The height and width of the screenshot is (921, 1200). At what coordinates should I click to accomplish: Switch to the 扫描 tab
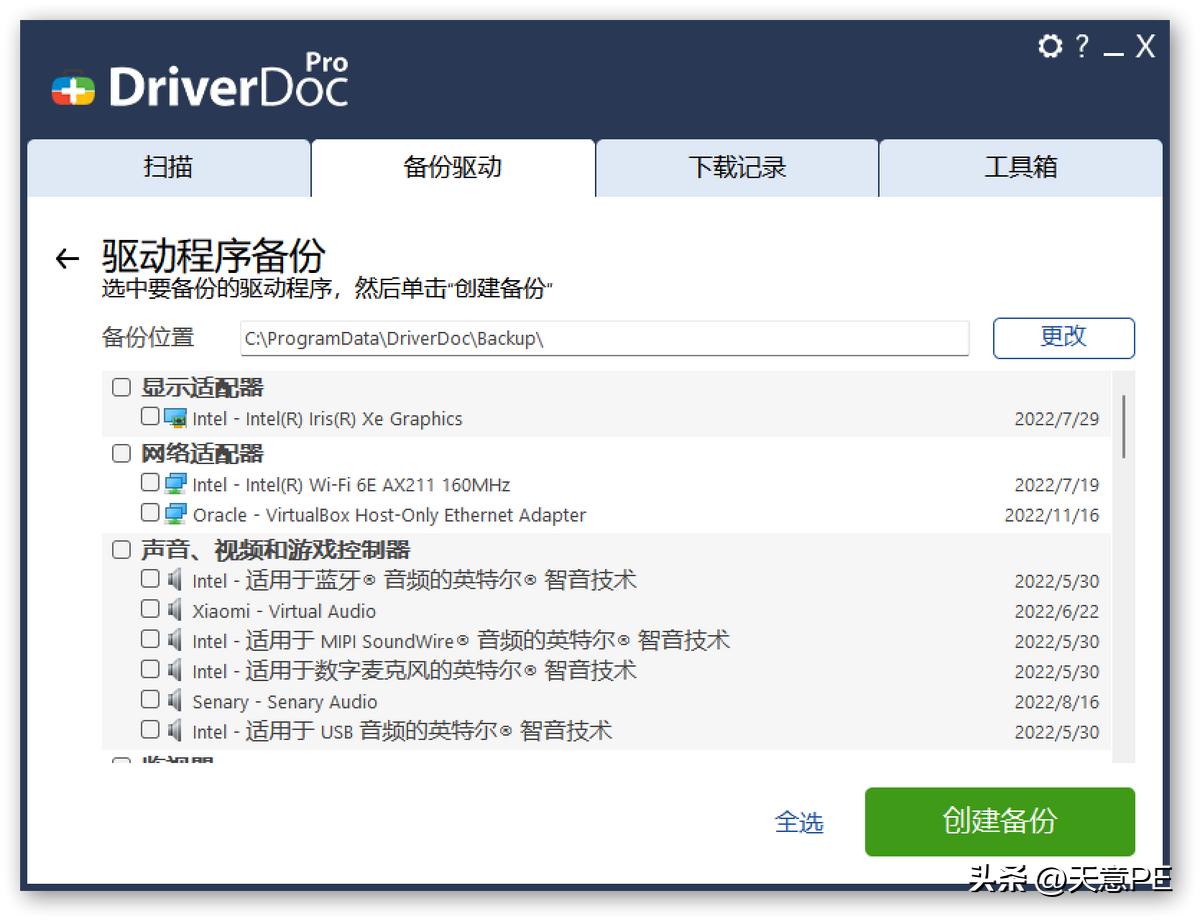tap(169, 167)
